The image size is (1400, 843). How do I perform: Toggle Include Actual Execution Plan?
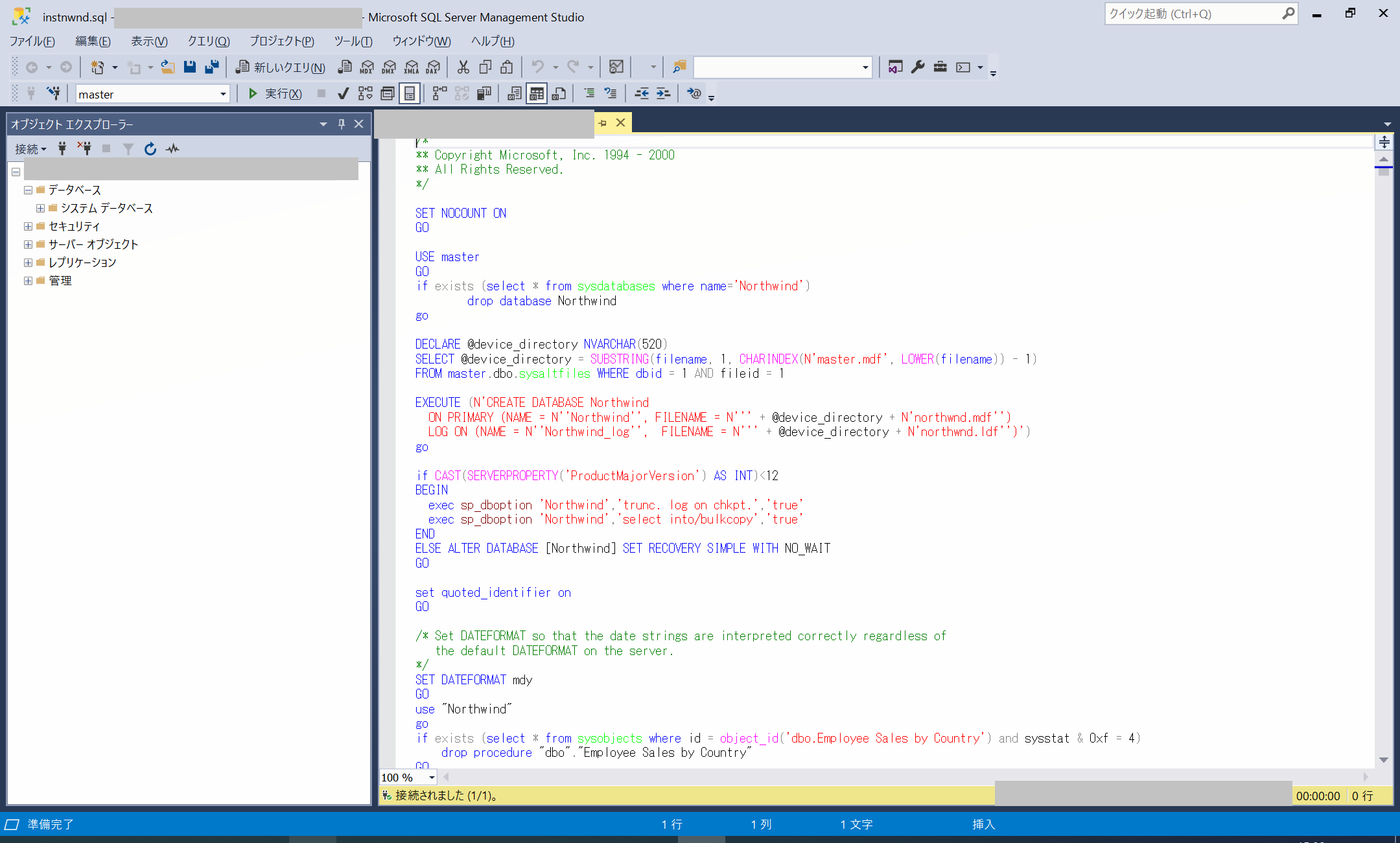tap(440, 94)
